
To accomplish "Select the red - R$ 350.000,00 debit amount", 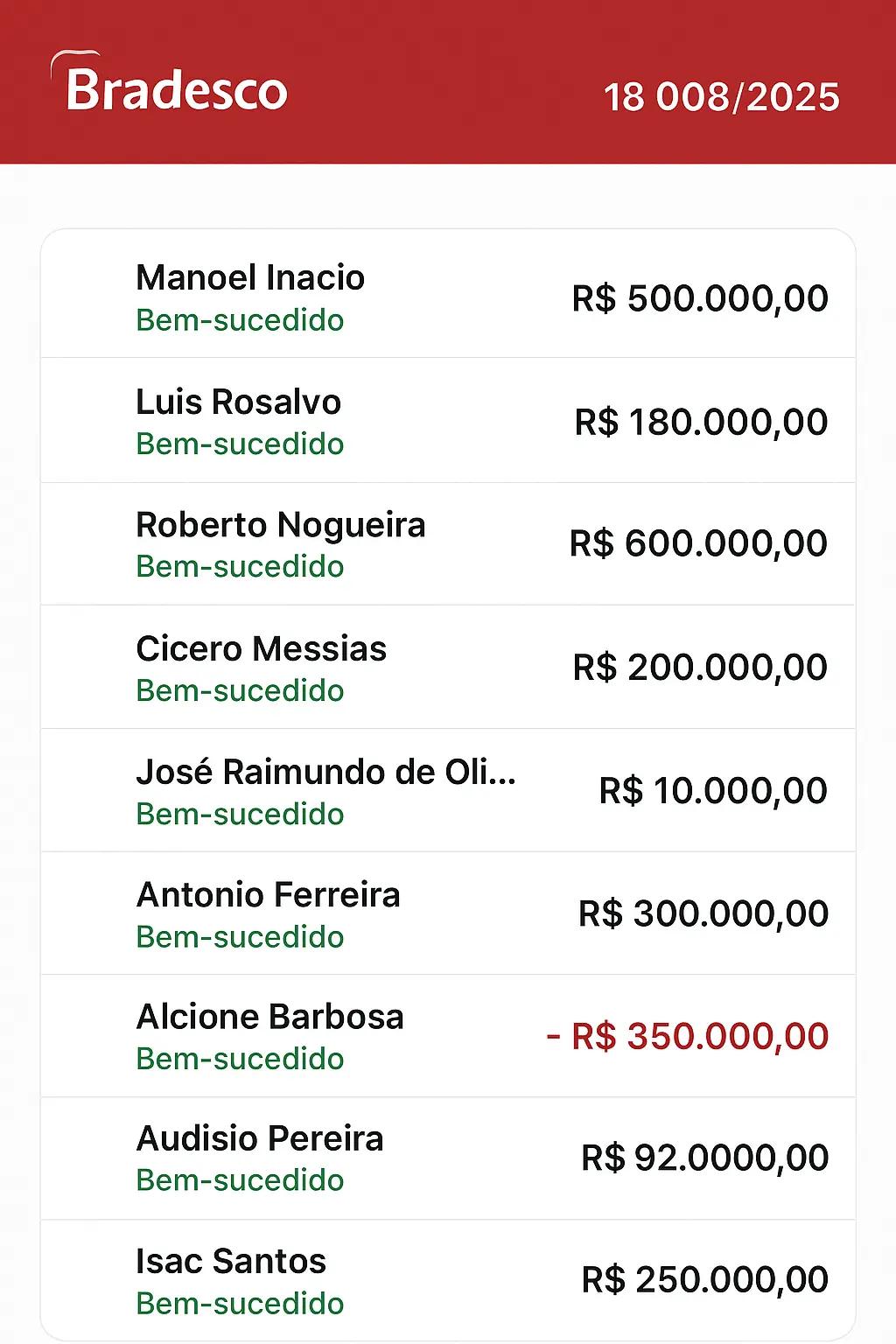I will coord(687,1036).
